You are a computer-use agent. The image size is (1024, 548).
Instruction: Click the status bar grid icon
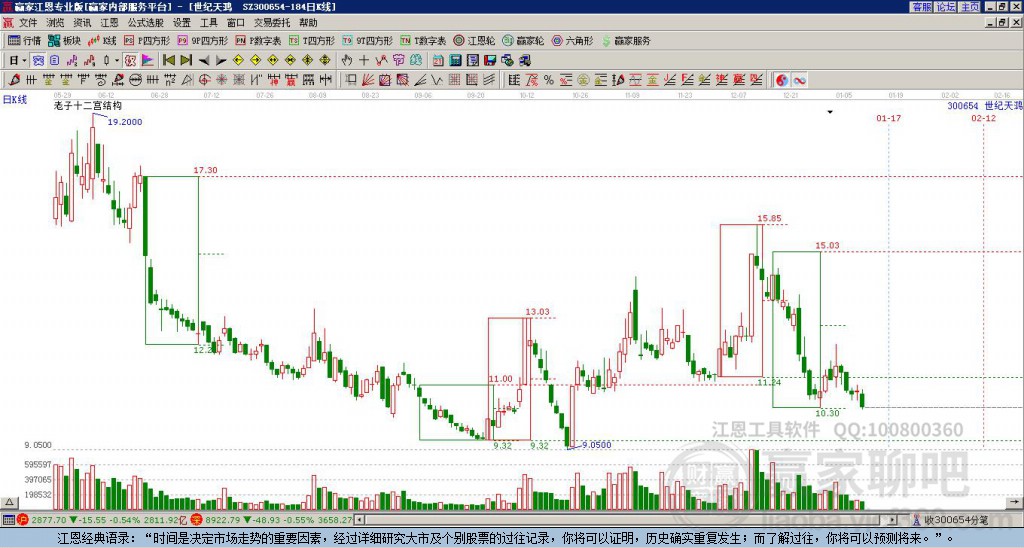8,520
